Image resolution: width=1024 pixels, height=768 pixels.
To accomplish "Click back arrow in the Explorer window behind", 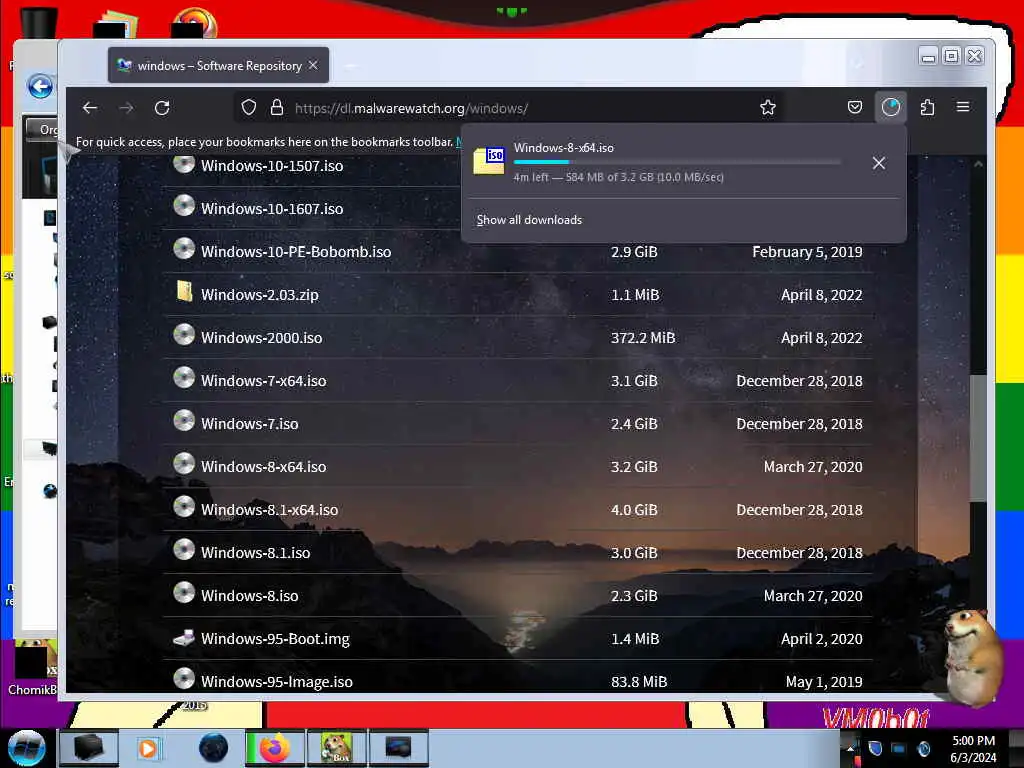I will (40, 86).
